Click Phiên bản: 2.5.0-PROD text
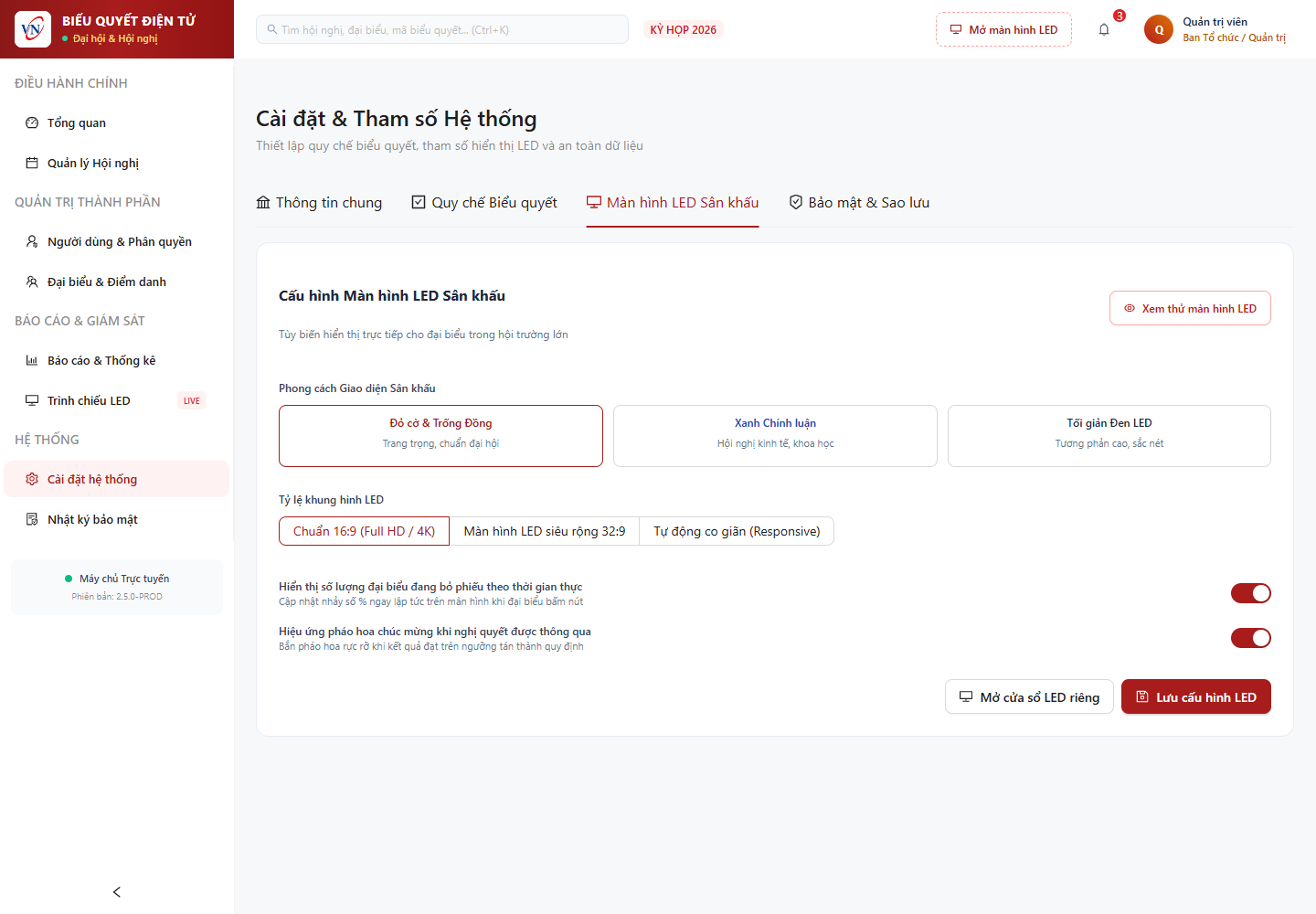1316x914 pixels. pyautogui.click(x=117, y=597)
